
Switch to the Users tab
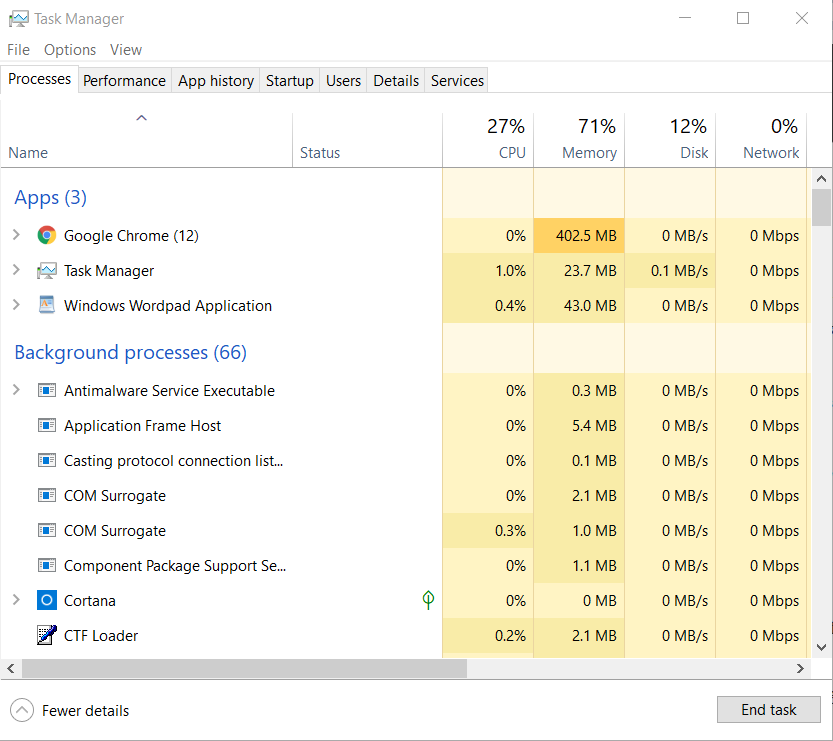[343, 81]
